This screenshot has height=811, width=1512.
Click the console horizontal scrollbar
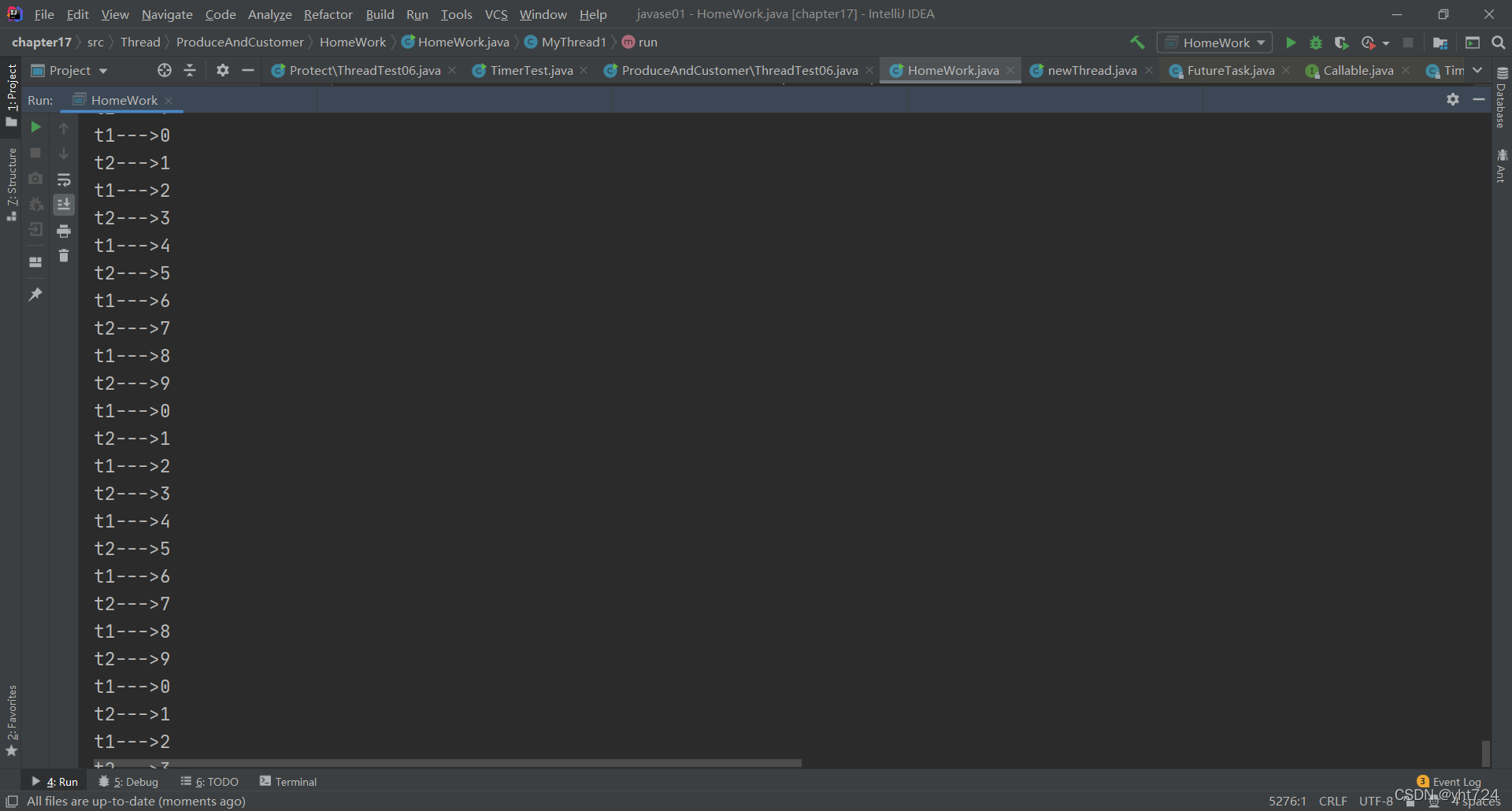447,763
